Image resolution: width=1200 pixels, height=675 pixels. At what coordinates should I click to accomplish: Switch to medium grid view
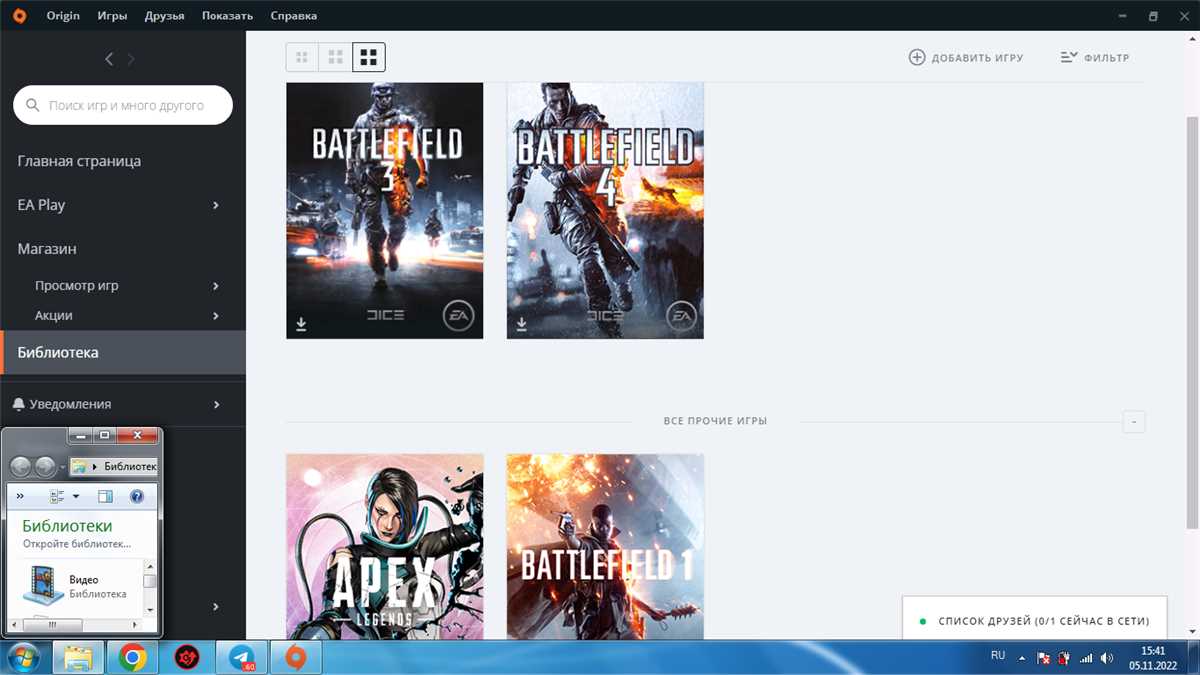click(335, 57)
